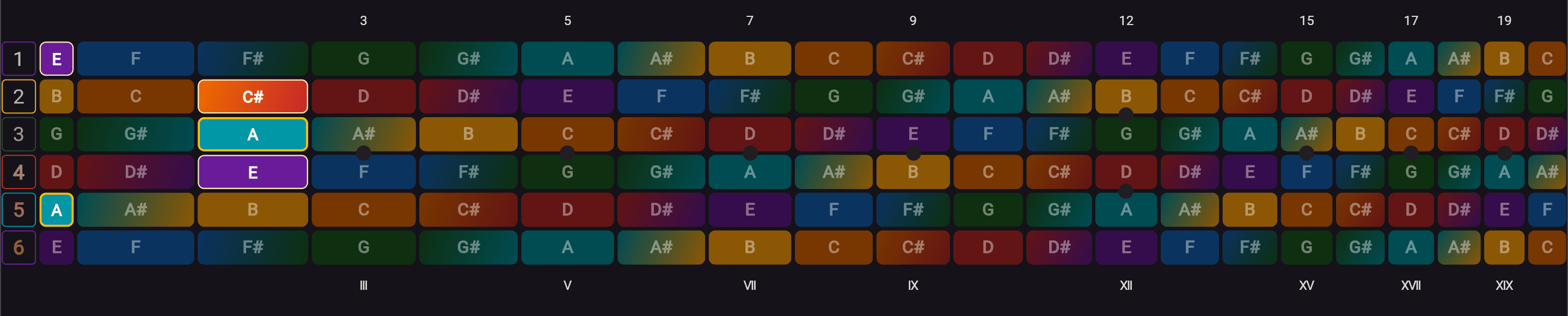Select B at fret 14 on string 5
1568x316 pixels.
(x=1249, y=210)
